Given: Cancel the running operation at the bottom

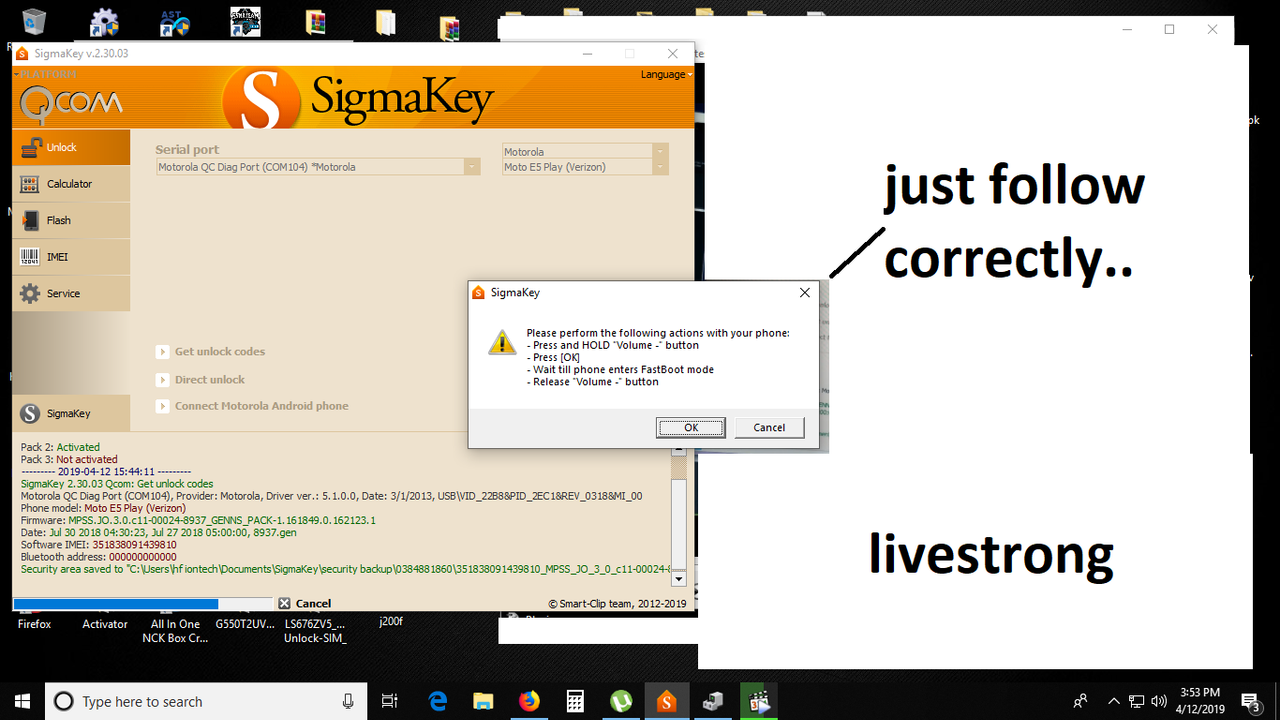Looking at the screenshot, I should 306,603.
